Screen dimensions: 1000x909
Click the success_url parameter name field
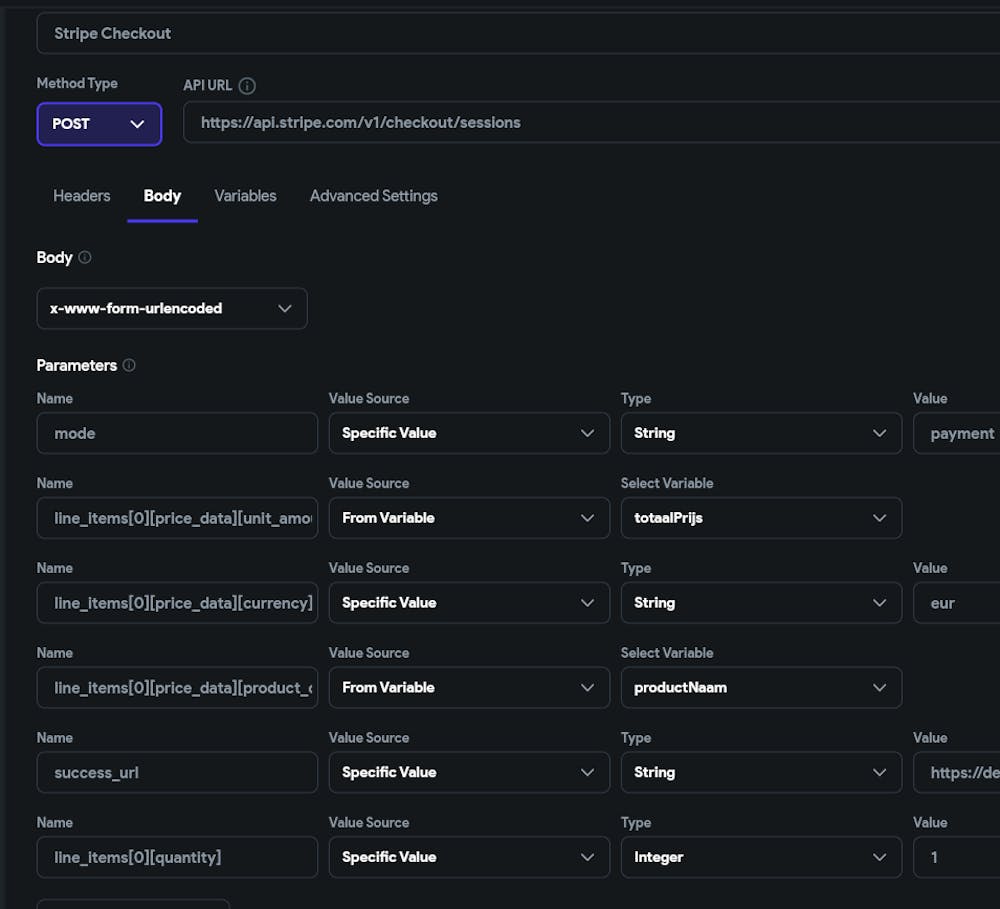(177, 772)
